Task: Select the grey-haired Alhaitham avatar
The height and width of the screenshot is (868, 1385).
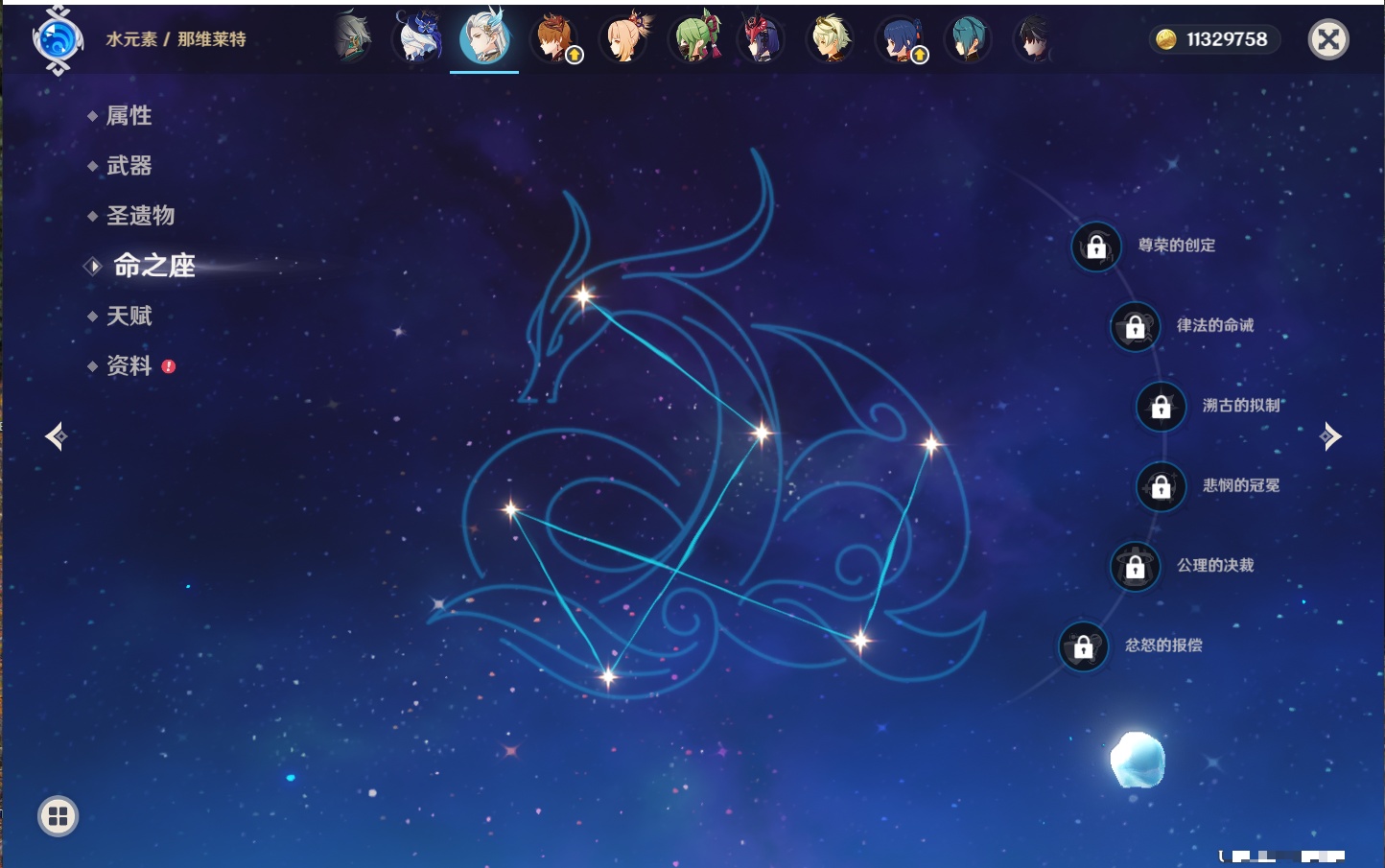Action: click(352, 38)
